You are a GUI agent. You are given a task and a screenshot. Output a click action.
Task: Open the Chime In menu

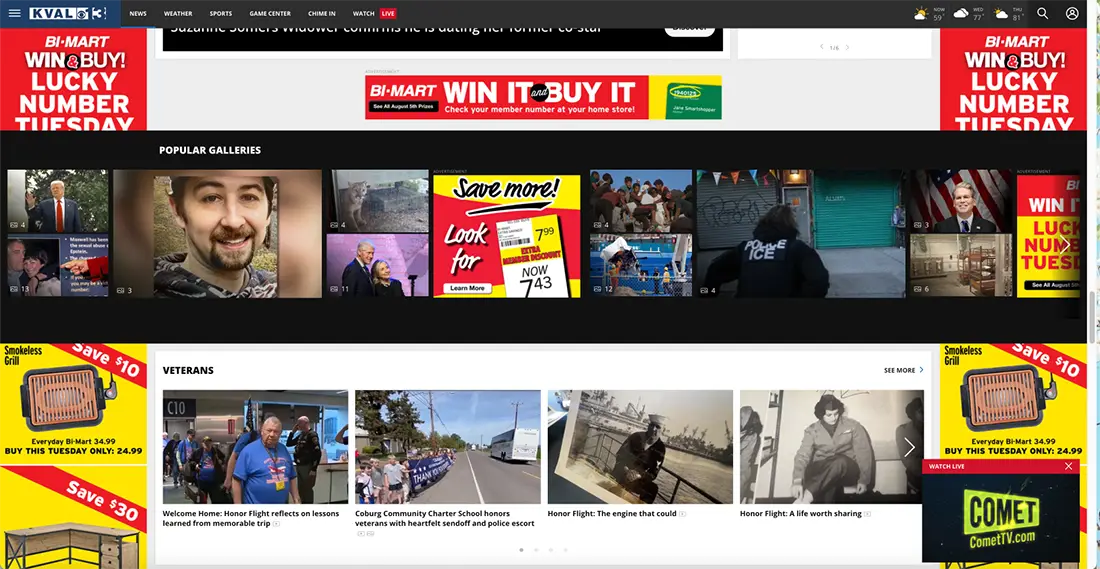[x=322, y=13]
